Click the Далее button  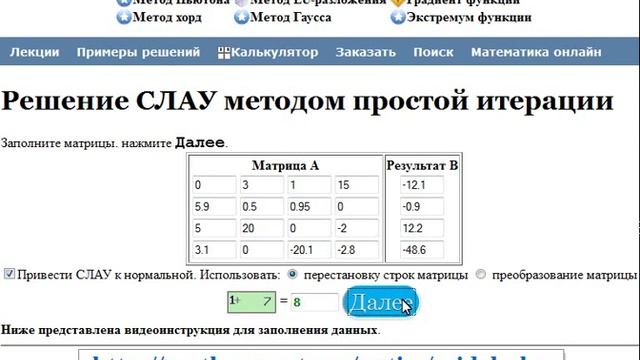[381, 302]
